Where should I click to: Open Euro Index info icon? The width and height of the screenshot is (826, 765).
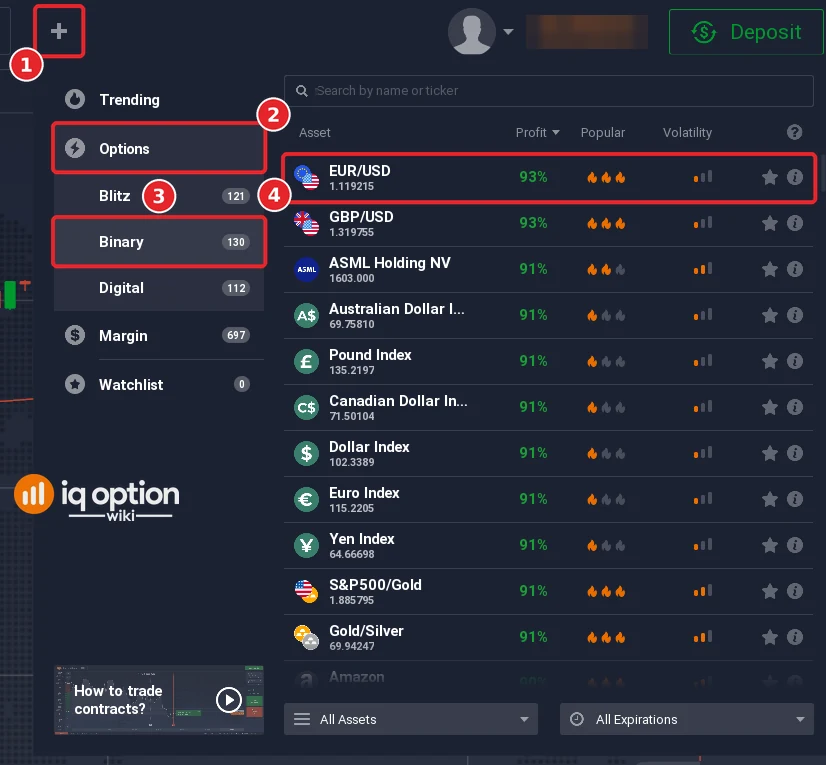pyautogui.click(x=794, y=499)
